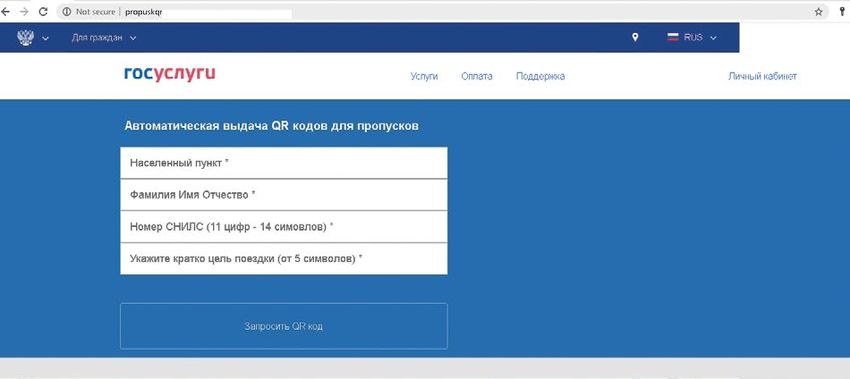
Task: Click the browser forward arrow
Action: click(24, 11)
